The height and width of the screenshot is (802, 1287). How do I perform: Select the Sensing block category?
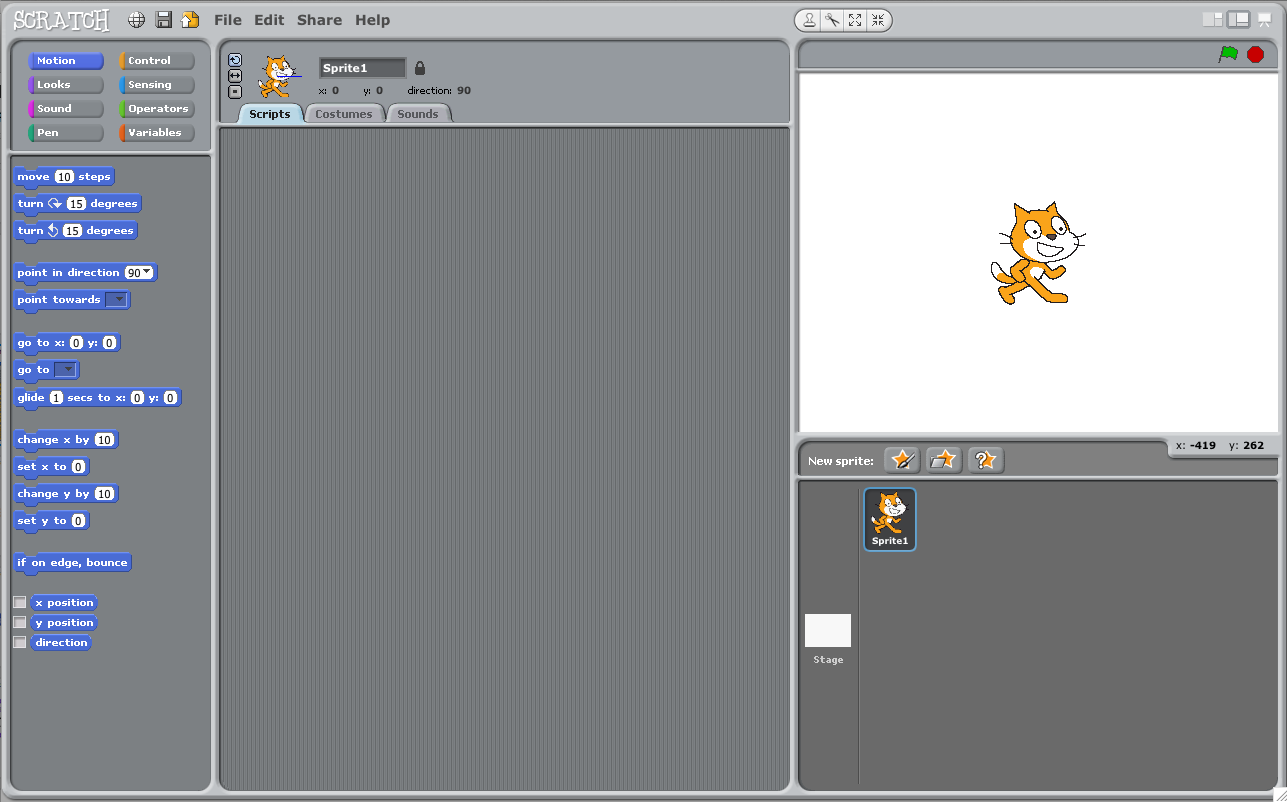[x=157, y=85]
